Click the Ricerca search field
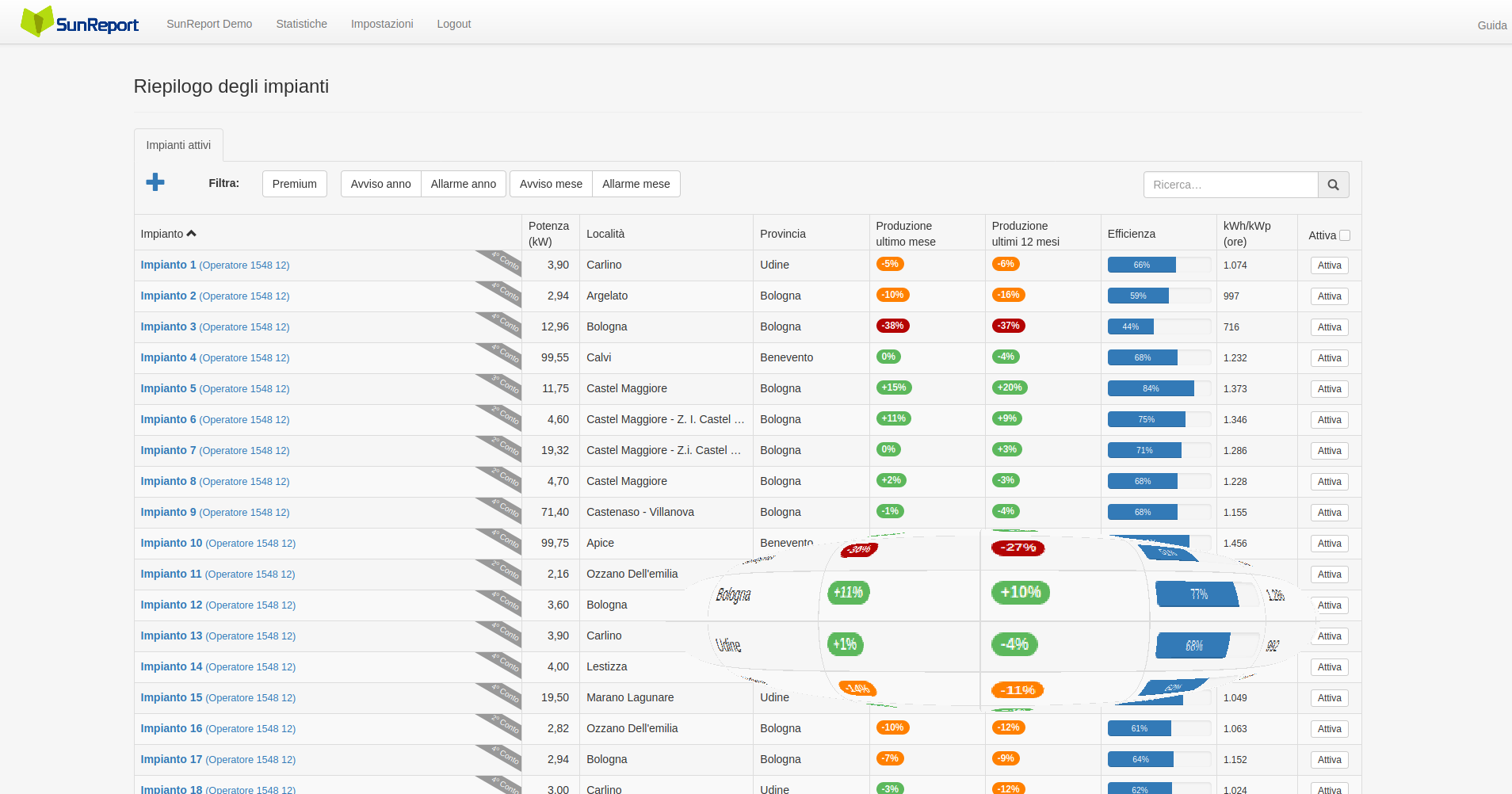Image resolution: width=1512 pixels, height=794 pixels. [x=1230, y=185]
